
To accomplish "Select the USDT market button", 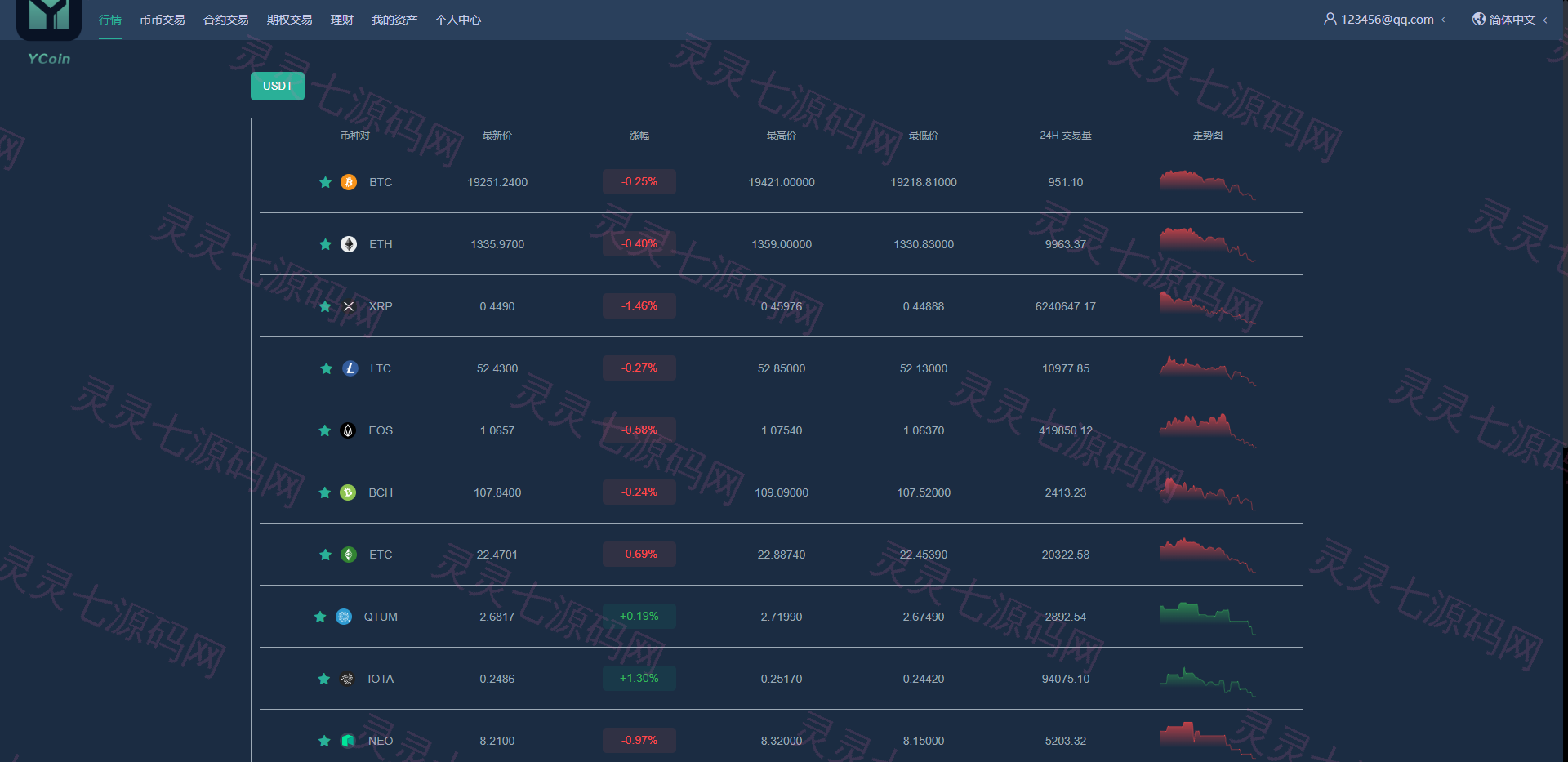I will [x=278, y=86].
